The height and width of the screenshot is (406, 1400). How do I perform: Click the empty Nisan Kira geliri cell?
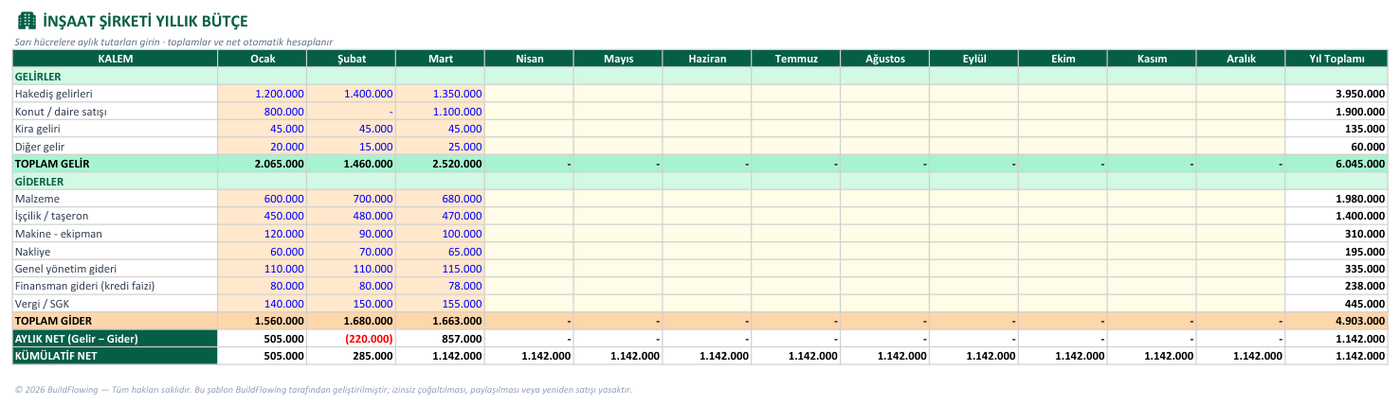pyautogui.click(x=529, y=128)
